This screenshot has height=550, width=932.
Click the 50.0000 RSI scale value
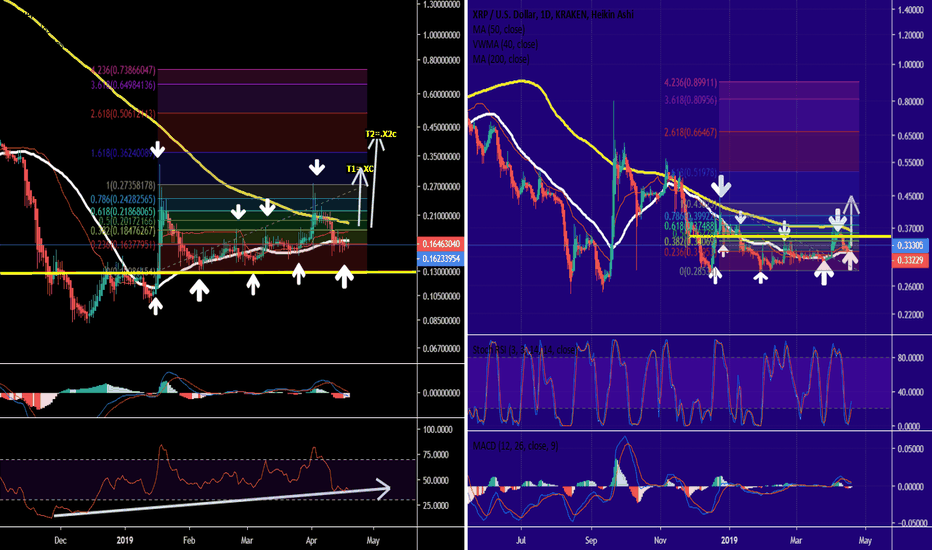pos(436,480)
